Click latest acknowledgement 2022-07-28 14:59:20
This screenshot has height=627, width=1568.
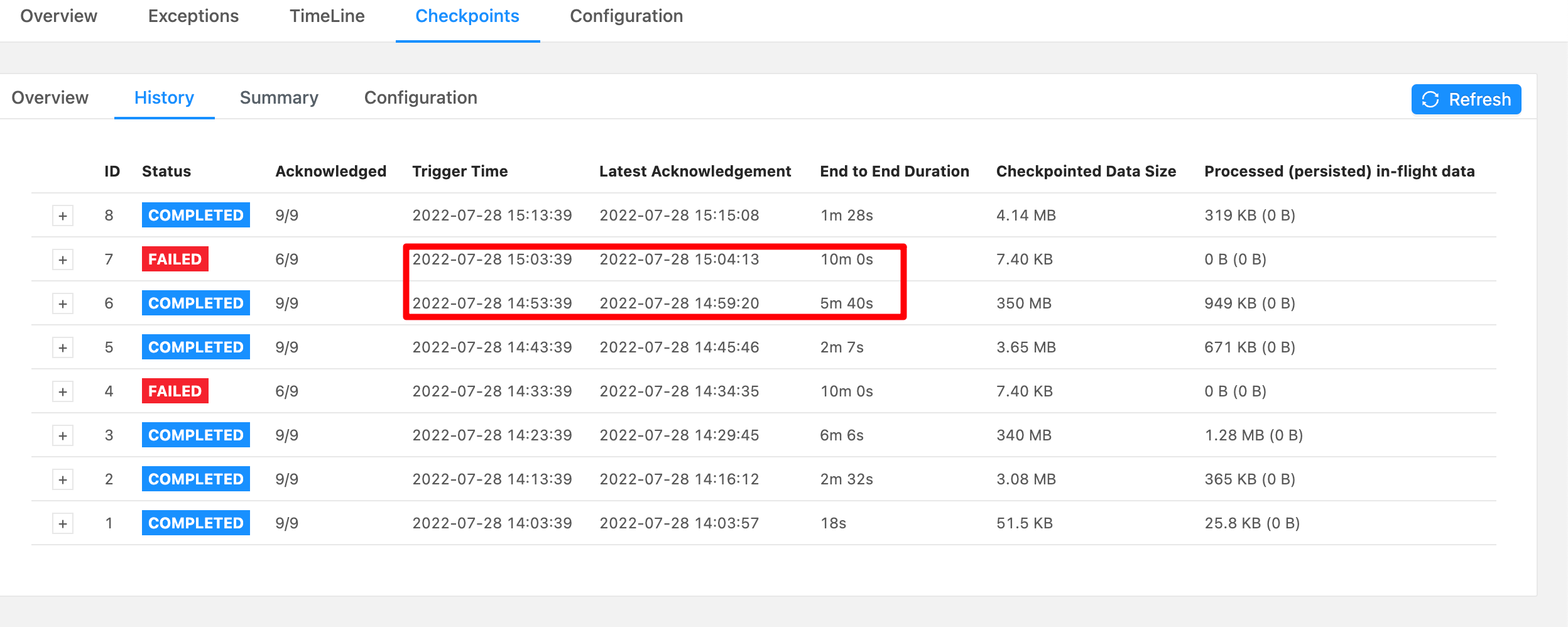click(x=679, y=303)
